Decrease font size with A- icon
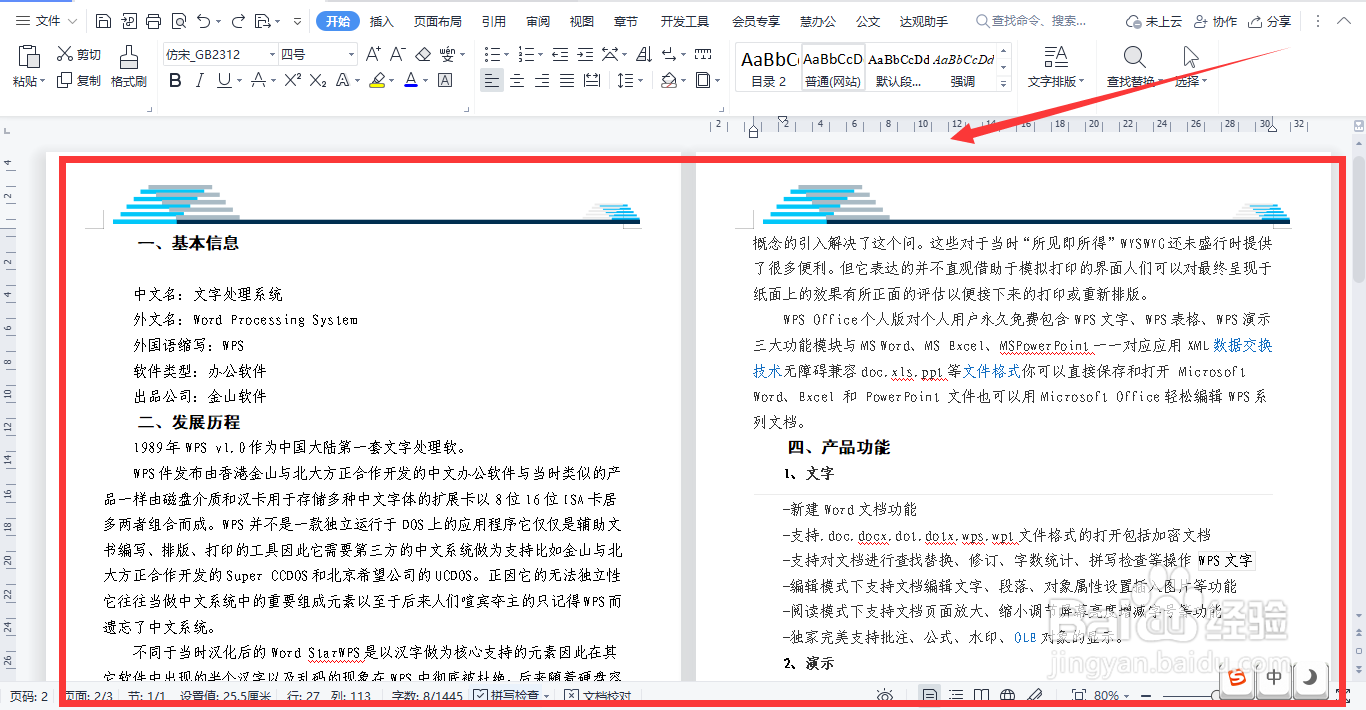The width and height of the screenshot is (1366, 710). (397, 55)
